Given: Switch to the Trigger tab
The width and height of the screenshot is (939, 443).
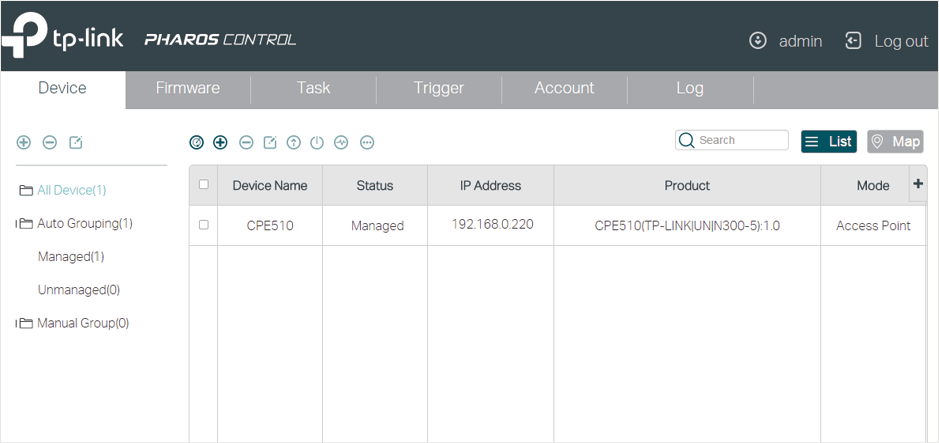Looking at the screenshot, I should [x=439, y=88].
